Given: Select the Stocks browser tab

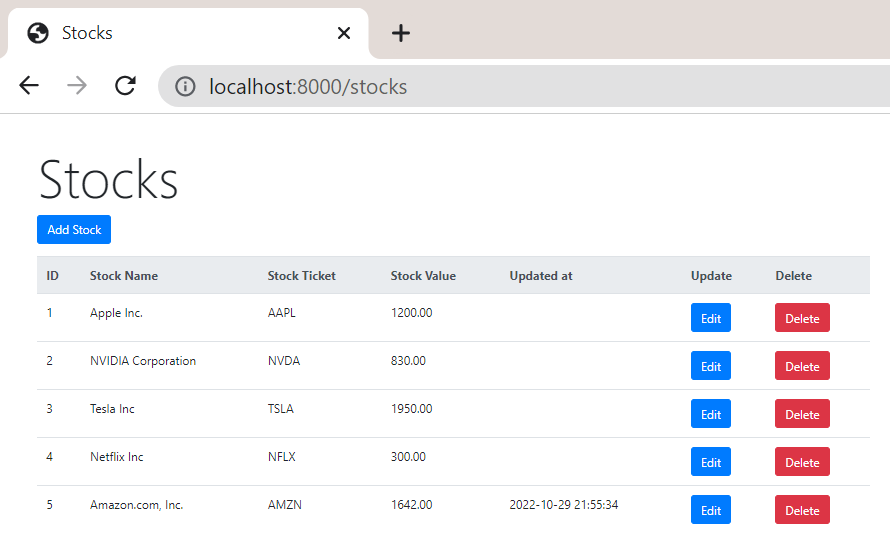Looking at the screenshot, I should [187, 33].
